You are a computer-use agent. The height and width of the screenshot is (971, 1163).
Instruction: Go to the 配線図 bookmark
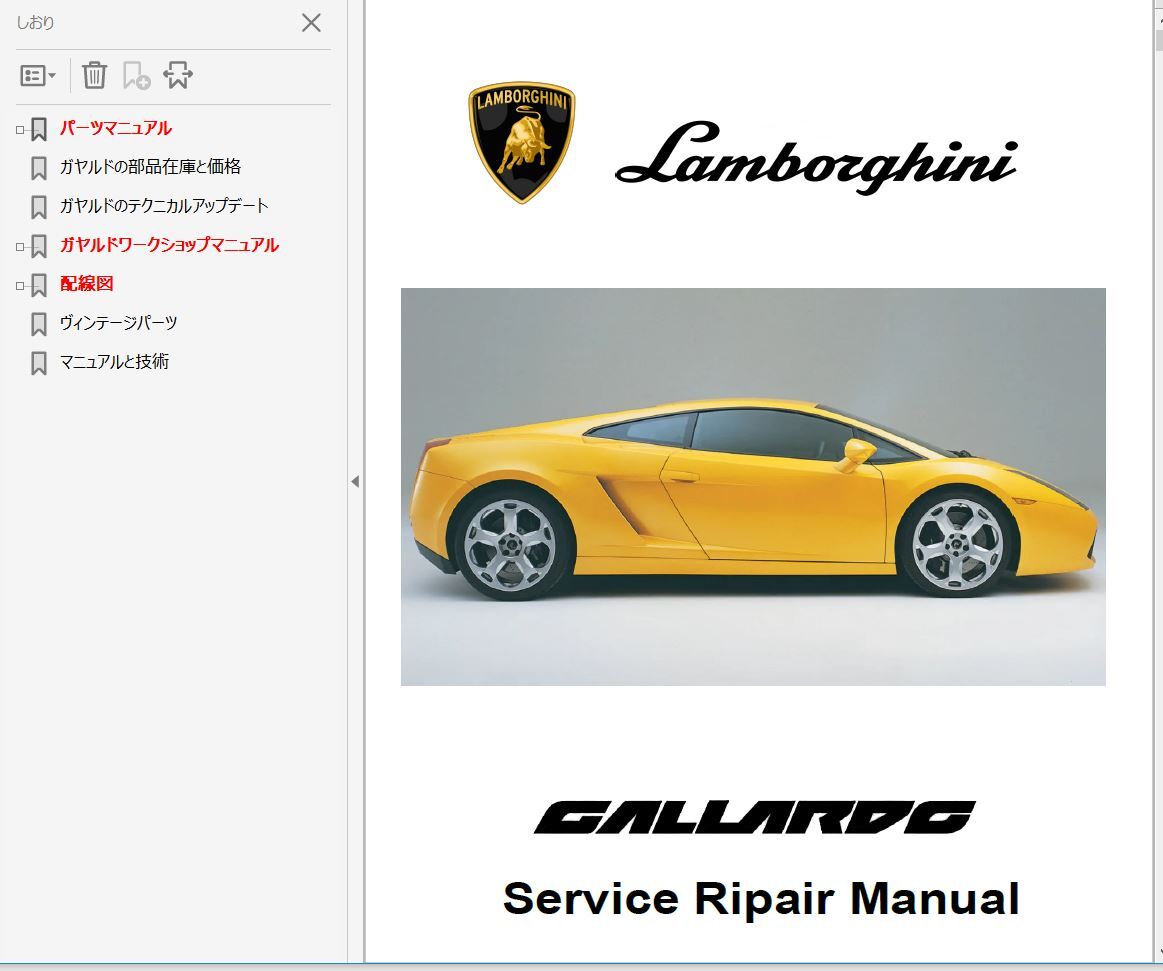[87, 283]
